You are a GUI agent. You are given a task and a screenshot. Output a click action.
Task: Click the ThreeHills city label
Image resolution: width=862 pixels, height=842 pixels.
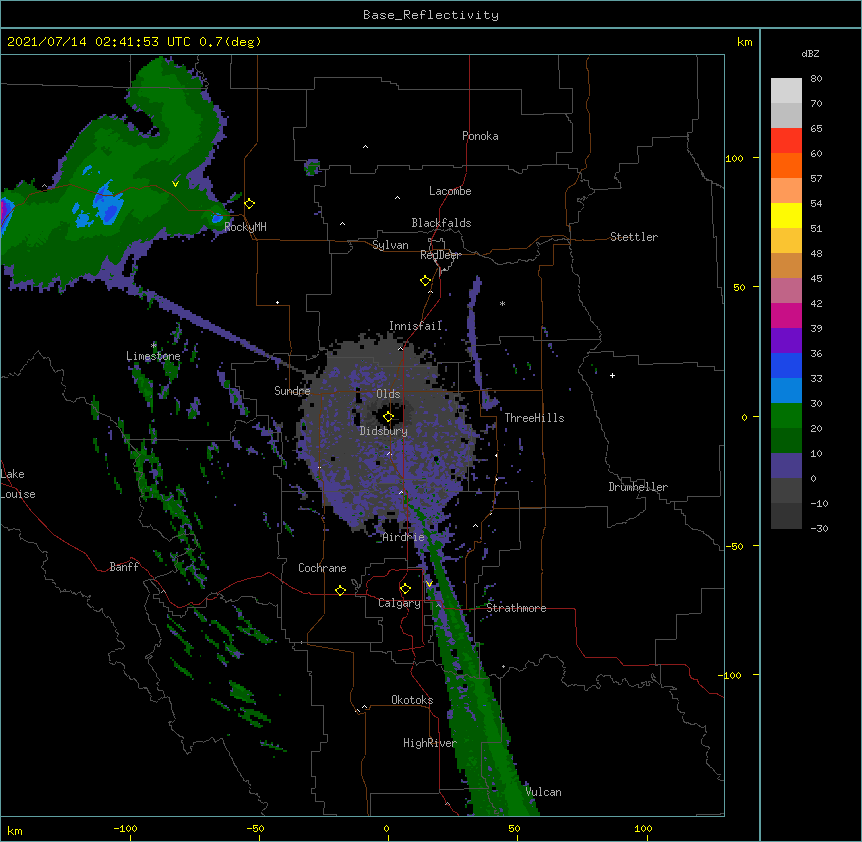[534, 418]
